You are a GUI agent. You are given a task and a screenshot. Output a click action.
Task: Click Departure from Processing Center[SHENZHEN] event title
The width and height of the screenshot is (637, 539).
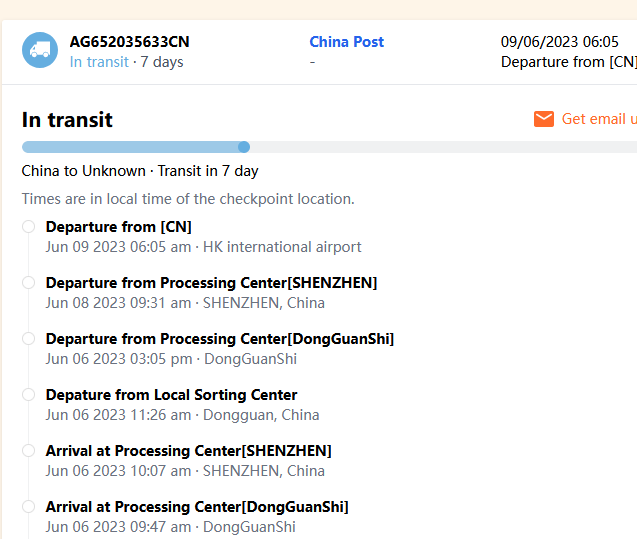(x=211, y=283)
